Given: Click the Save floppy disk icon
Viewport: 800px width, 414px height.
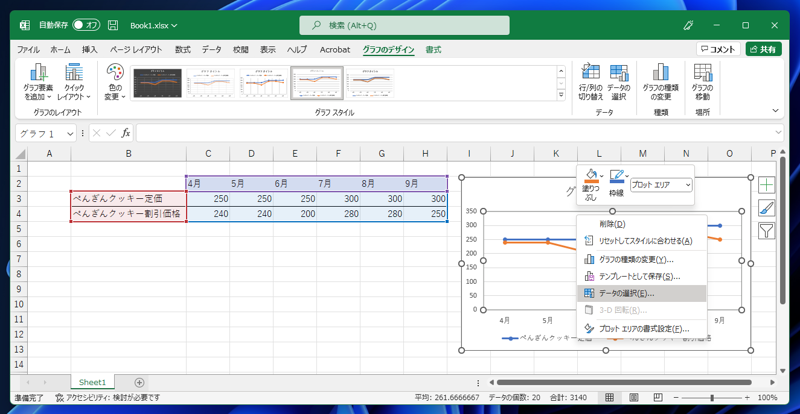Looking at the screenshot, I should click(x=113, y=25).
